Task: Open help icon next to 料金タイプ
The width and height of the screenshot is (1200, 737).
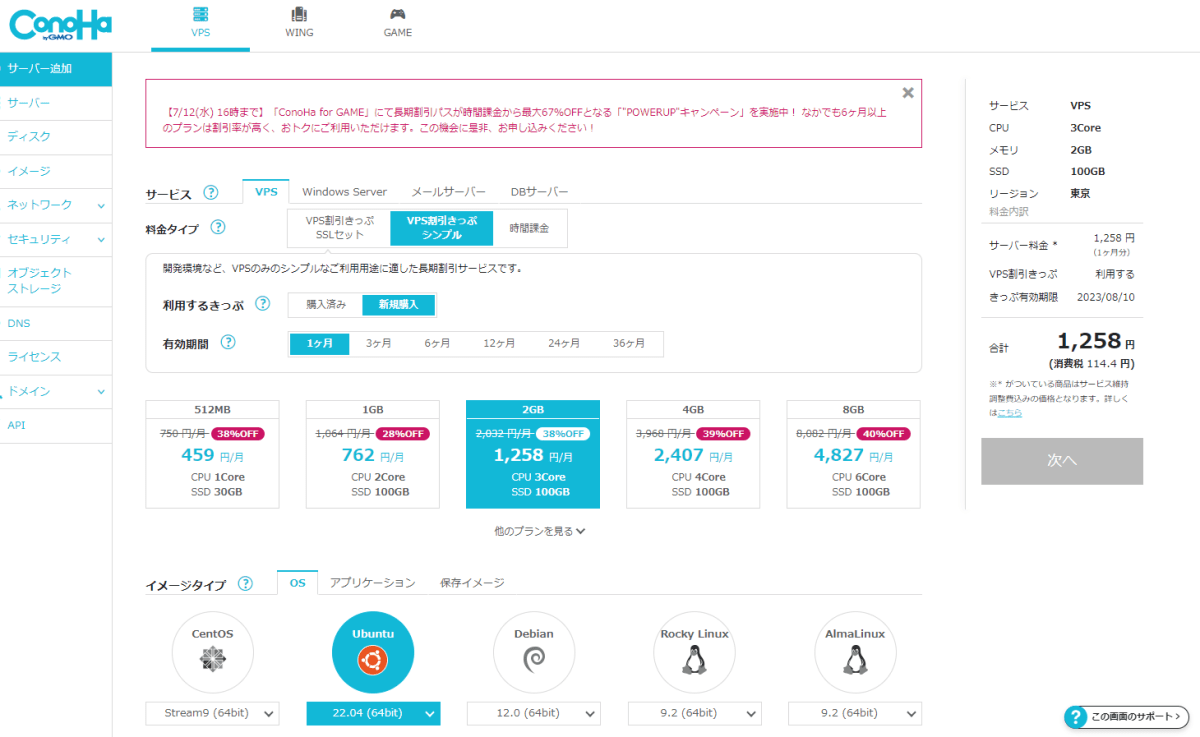Action: click(218, 228)
